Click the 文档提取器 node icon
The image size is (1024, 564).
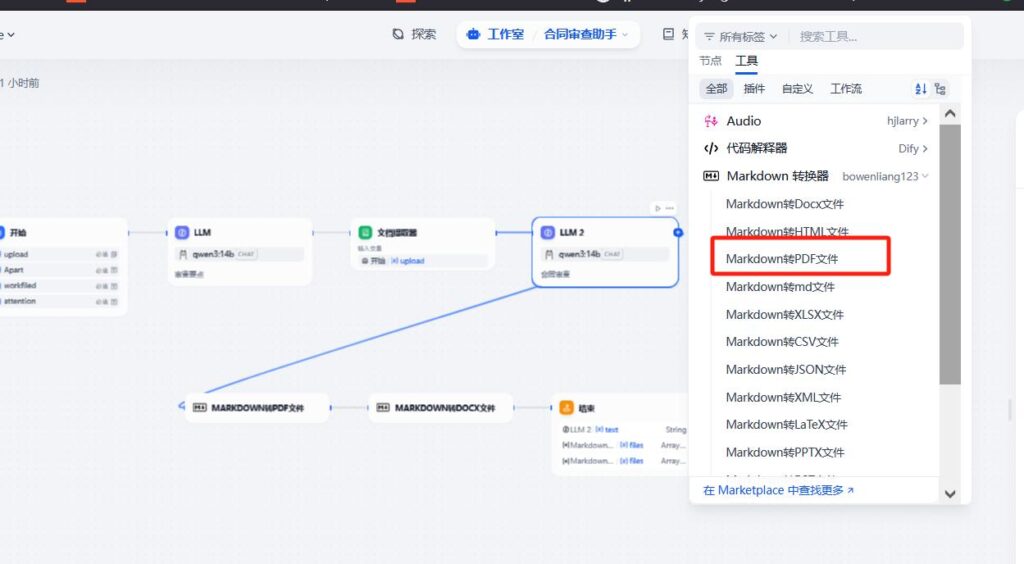pyautogui.click(x=366, y=232)
